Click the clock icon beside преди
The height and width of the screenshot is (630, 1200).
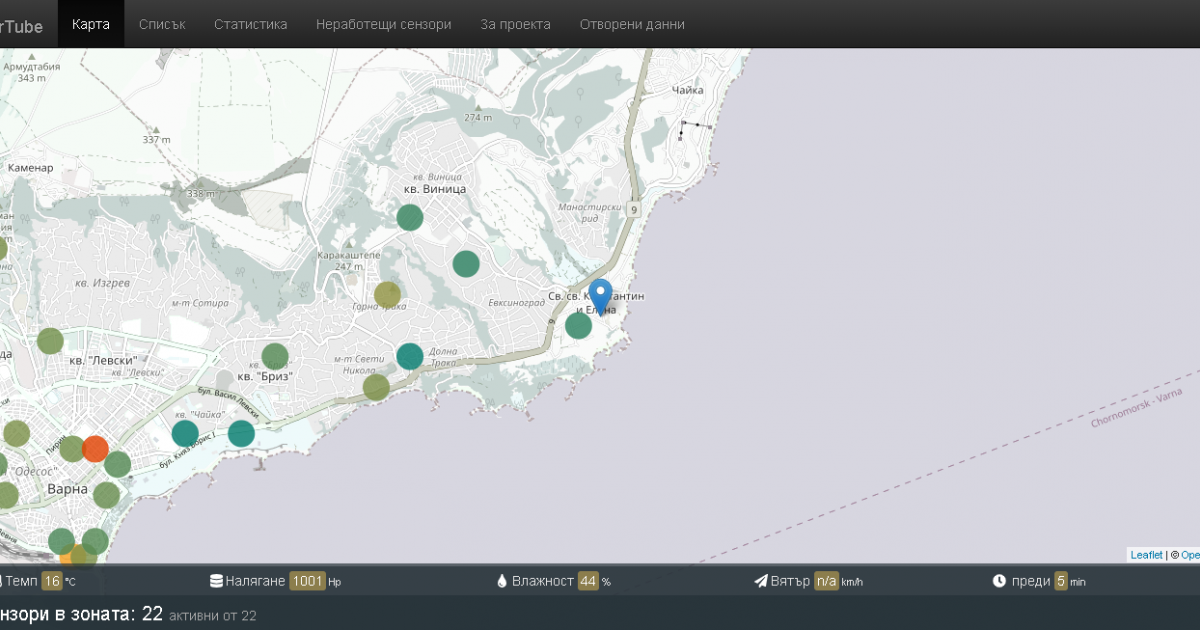[999, 581]
